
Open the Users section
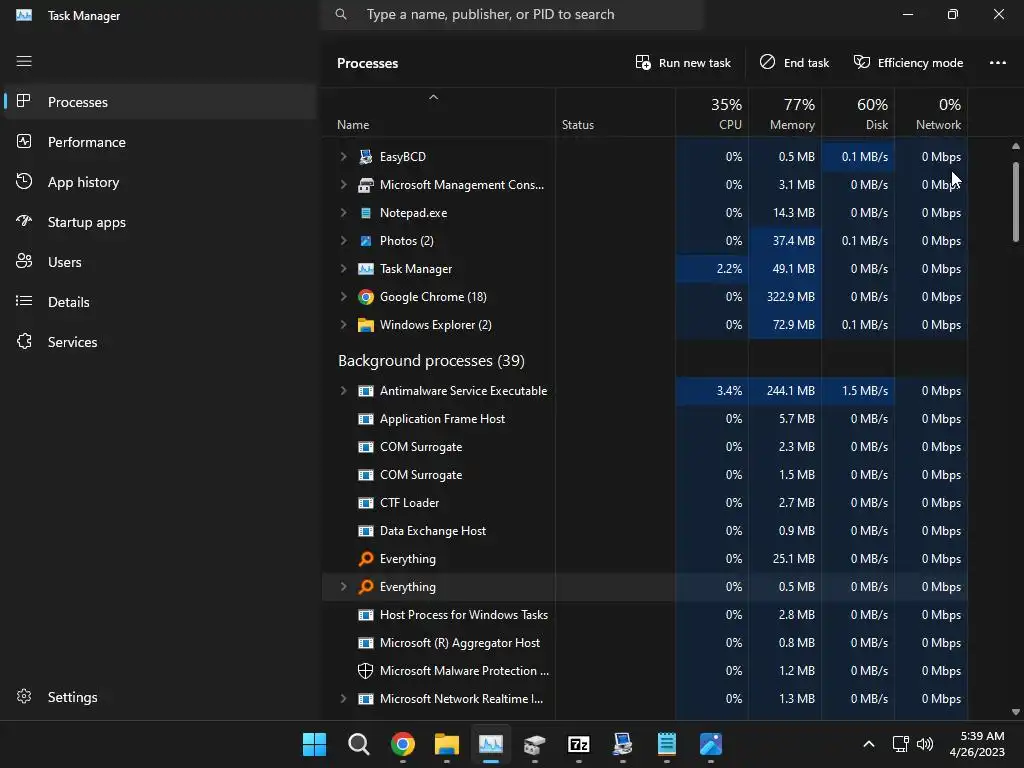(x=160, y=262)
